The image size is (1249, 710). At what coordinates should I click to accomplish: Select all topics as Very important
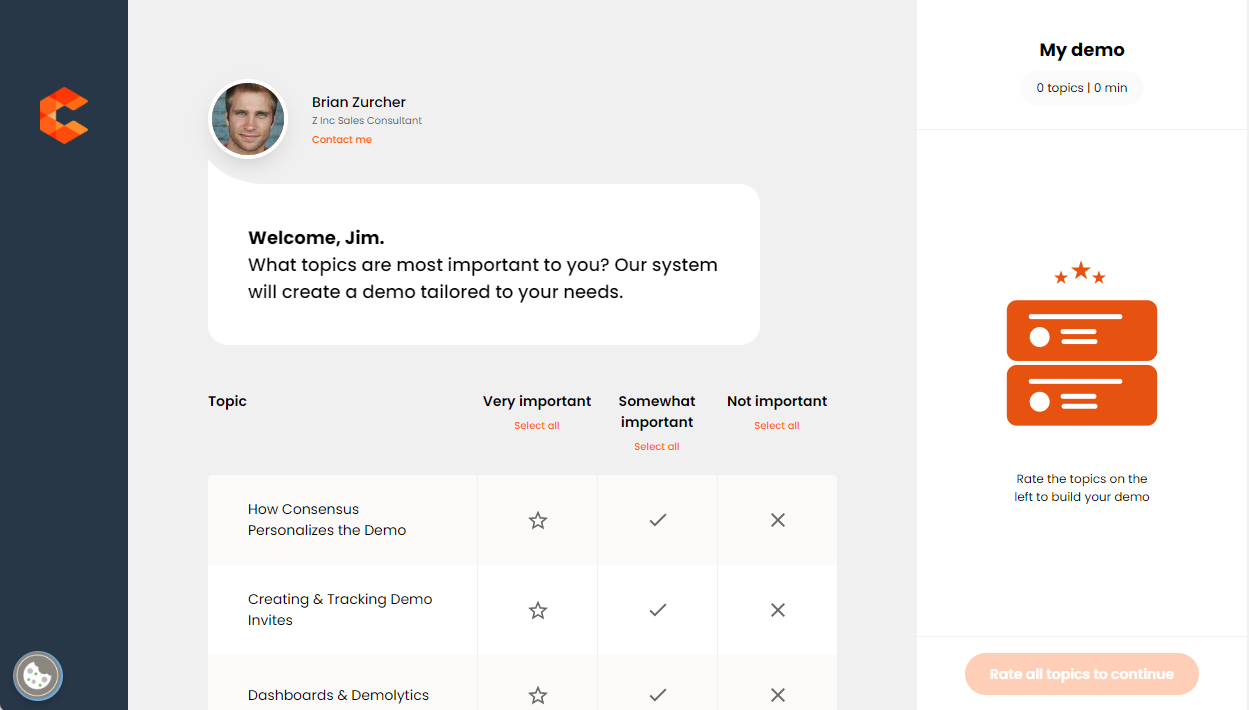[x=537, y=425]
